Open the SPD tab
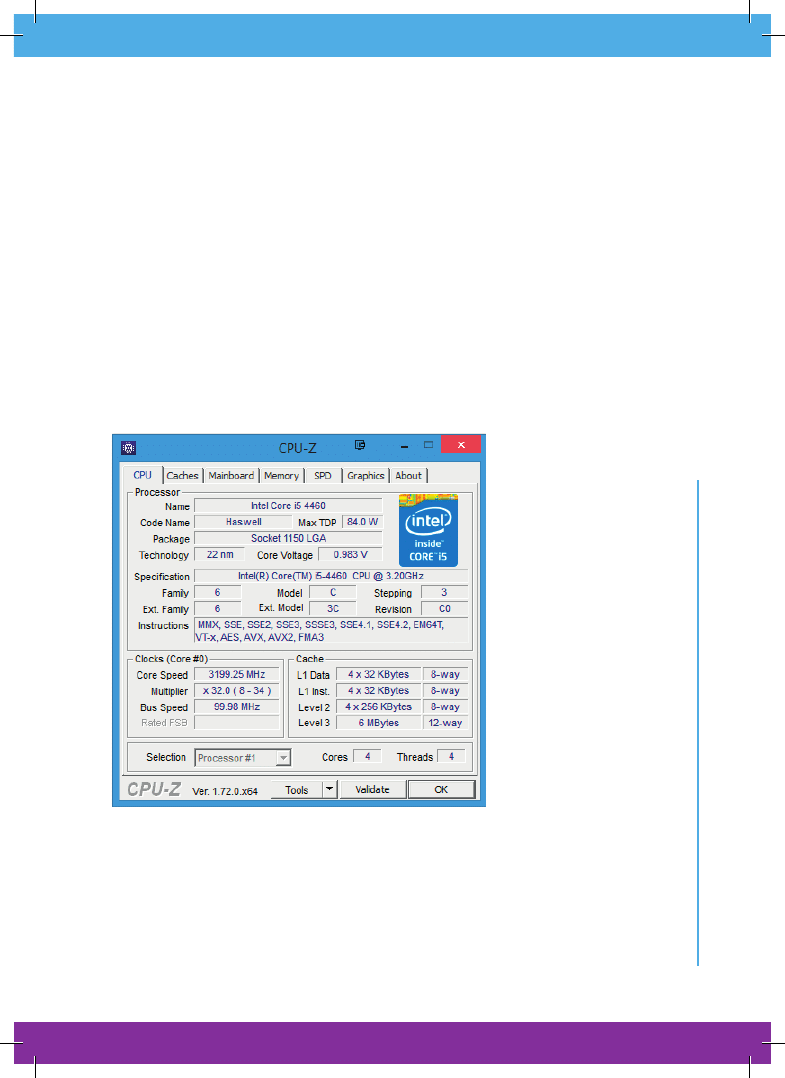Image resolution: width=785 pixels, height=1078 pixels. pyautogui.click(x=322, y=476)
